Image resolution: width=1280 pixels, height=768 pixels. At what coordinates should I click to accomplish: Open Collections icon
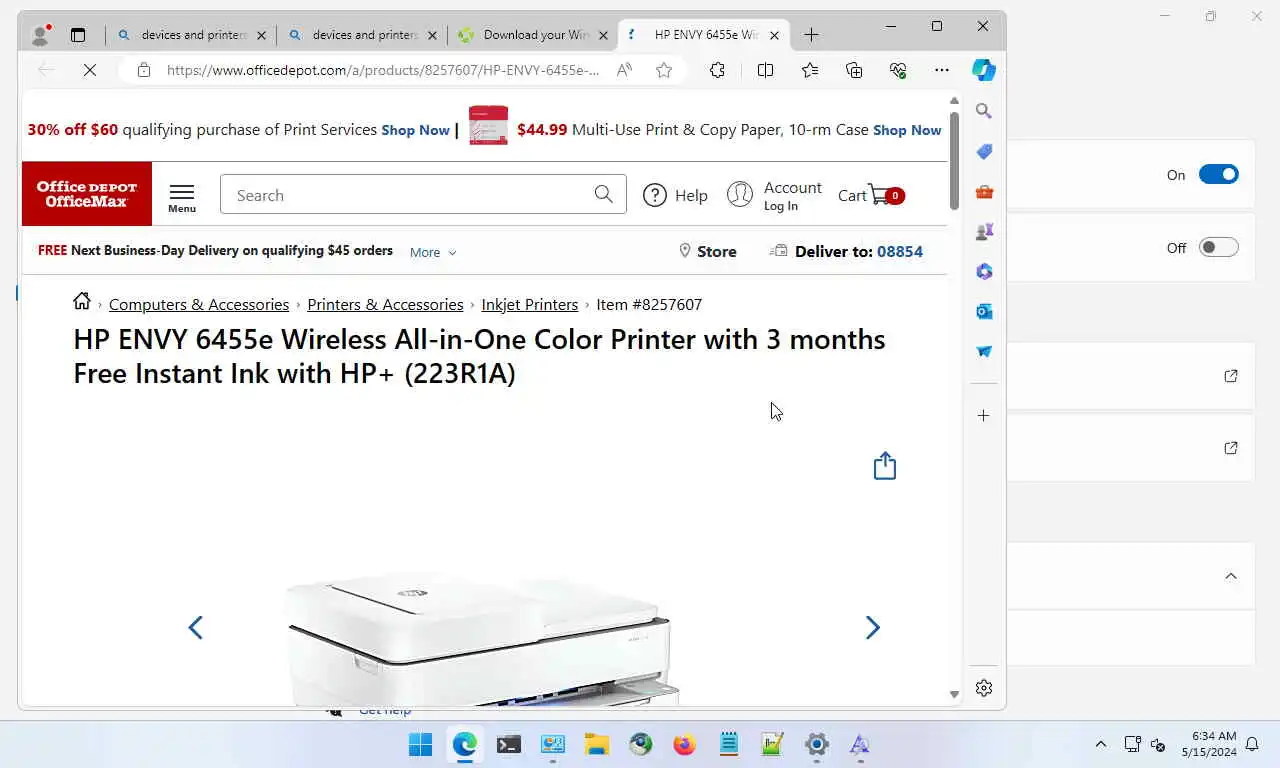coord(854,70)
